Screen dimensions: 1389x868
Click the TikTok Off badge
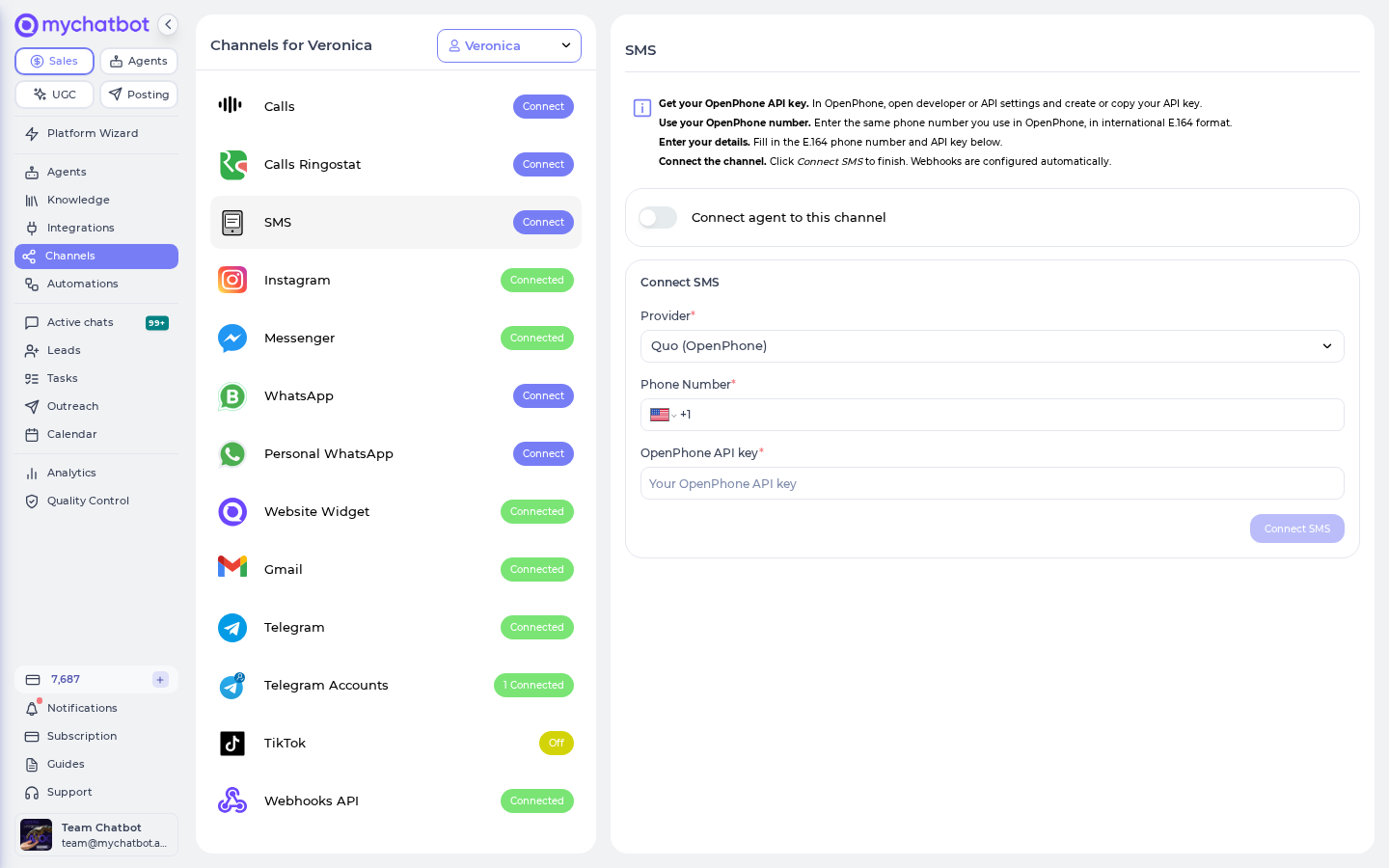pyautogui.click(x=557, y=744)
